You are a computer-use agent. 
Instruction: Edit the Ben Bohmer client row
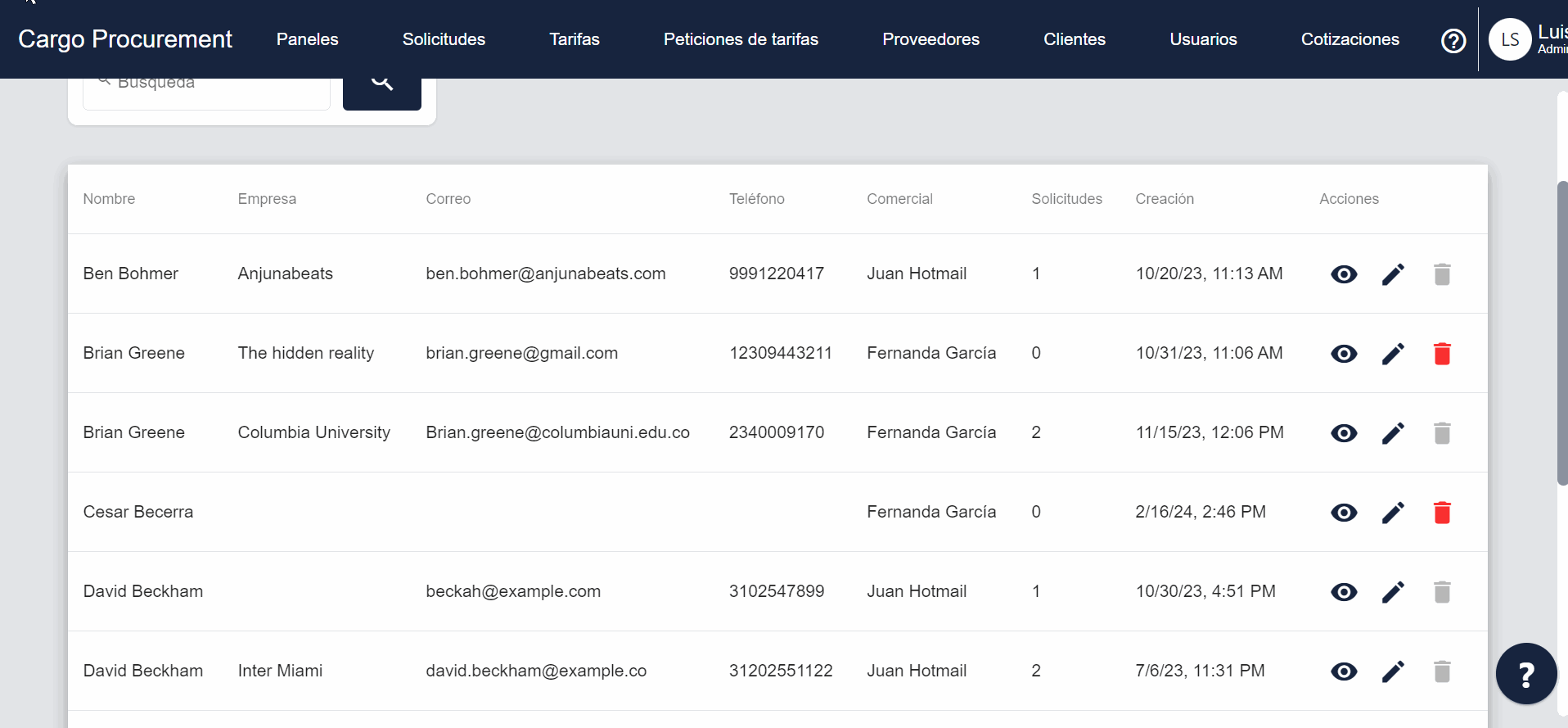pos(1393,274)
